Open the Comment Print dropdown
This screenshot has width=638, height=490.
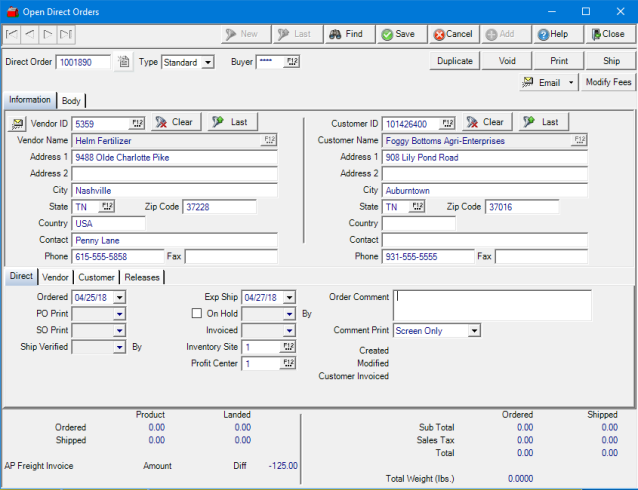474,330
